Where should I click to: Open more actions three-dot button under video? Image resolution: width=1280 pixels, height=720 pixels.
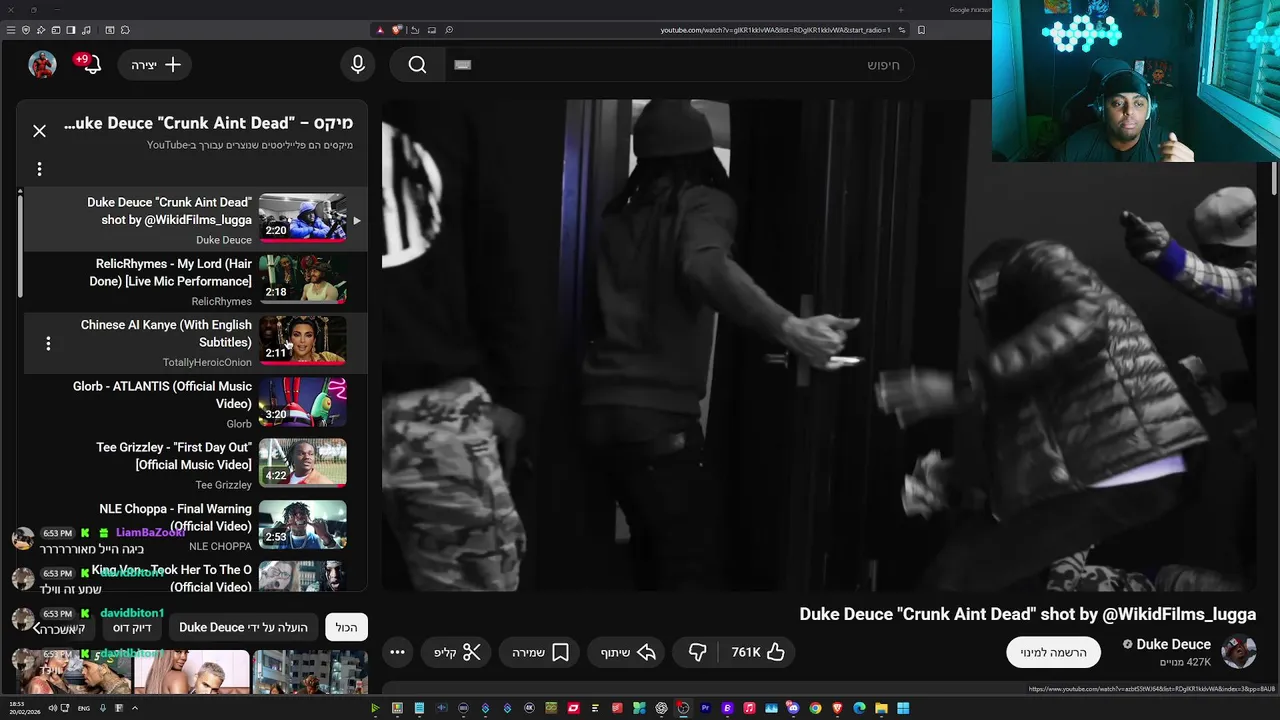pos(397,652)
